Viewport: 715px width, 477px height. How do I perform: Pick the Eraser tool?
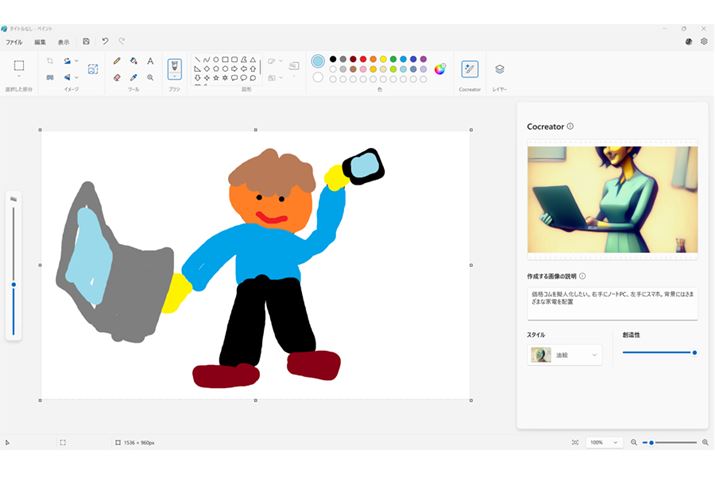pyautogui.click(x=117, y=77)
